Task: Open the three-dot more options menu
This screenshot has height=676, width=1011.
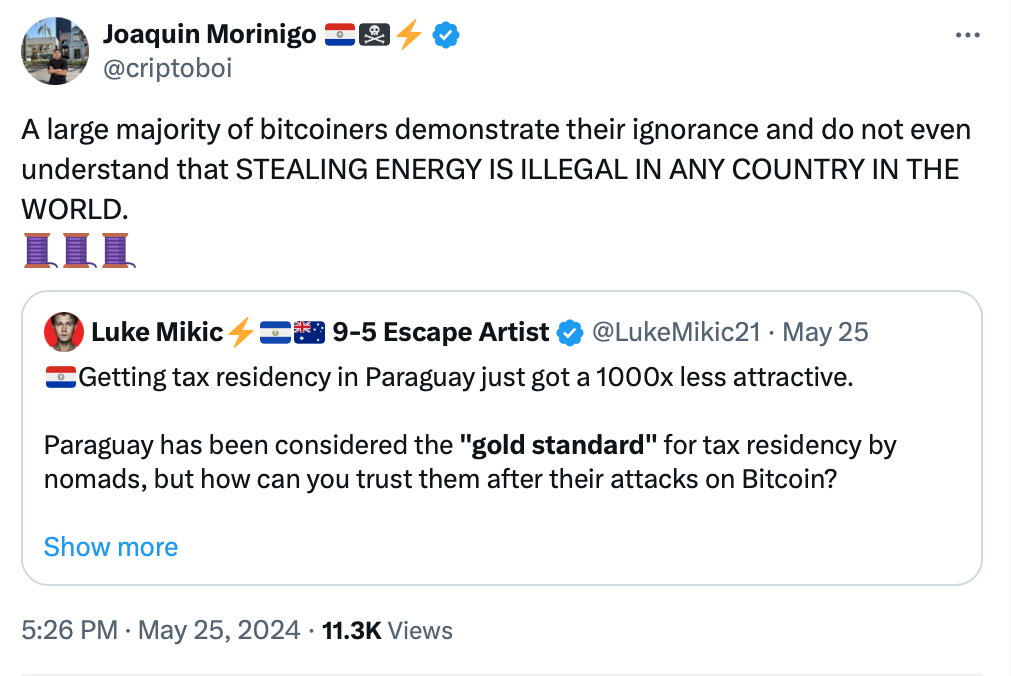Action: (x=967, y=35)
